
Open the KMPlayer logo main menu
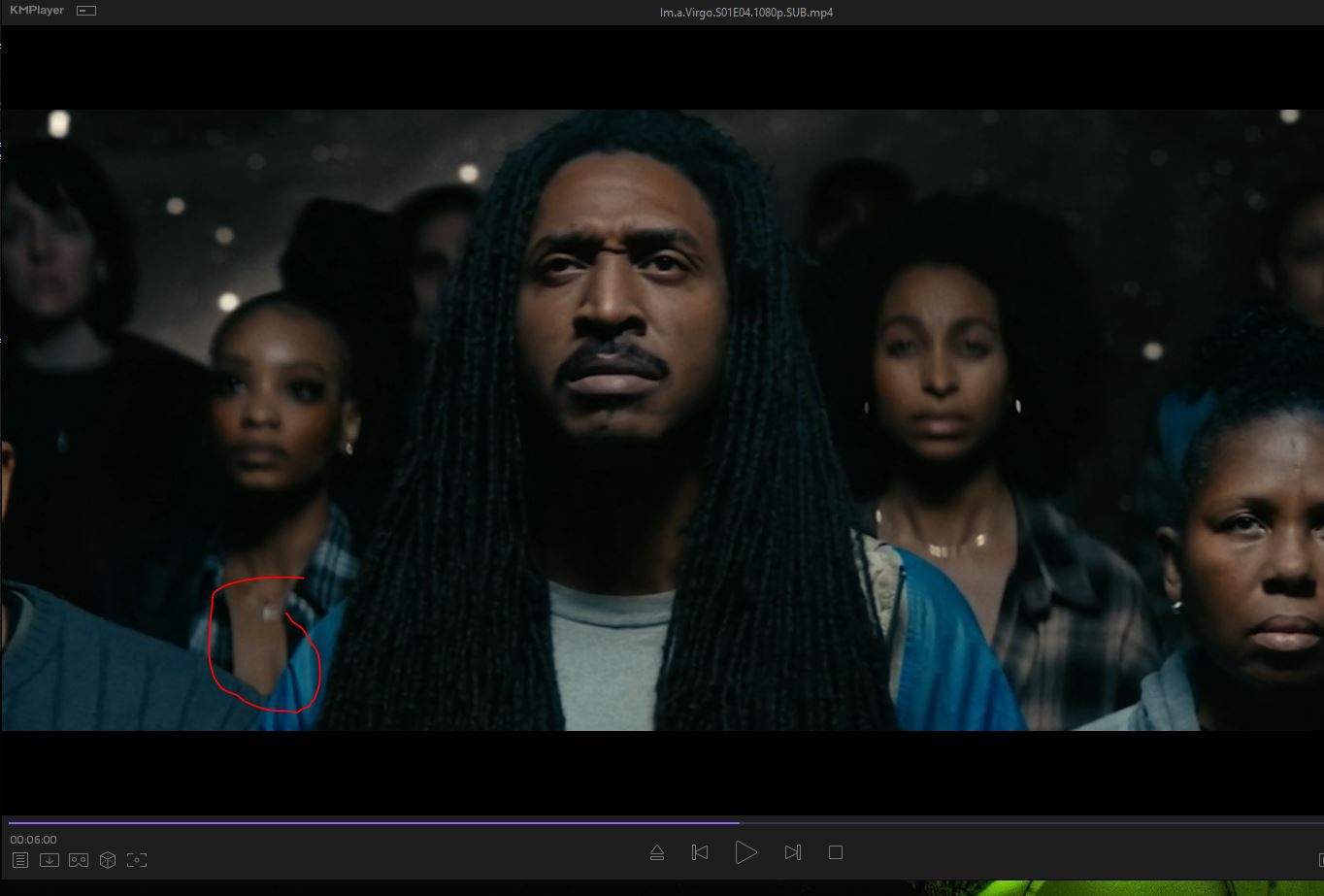click(x=37, y=11)
